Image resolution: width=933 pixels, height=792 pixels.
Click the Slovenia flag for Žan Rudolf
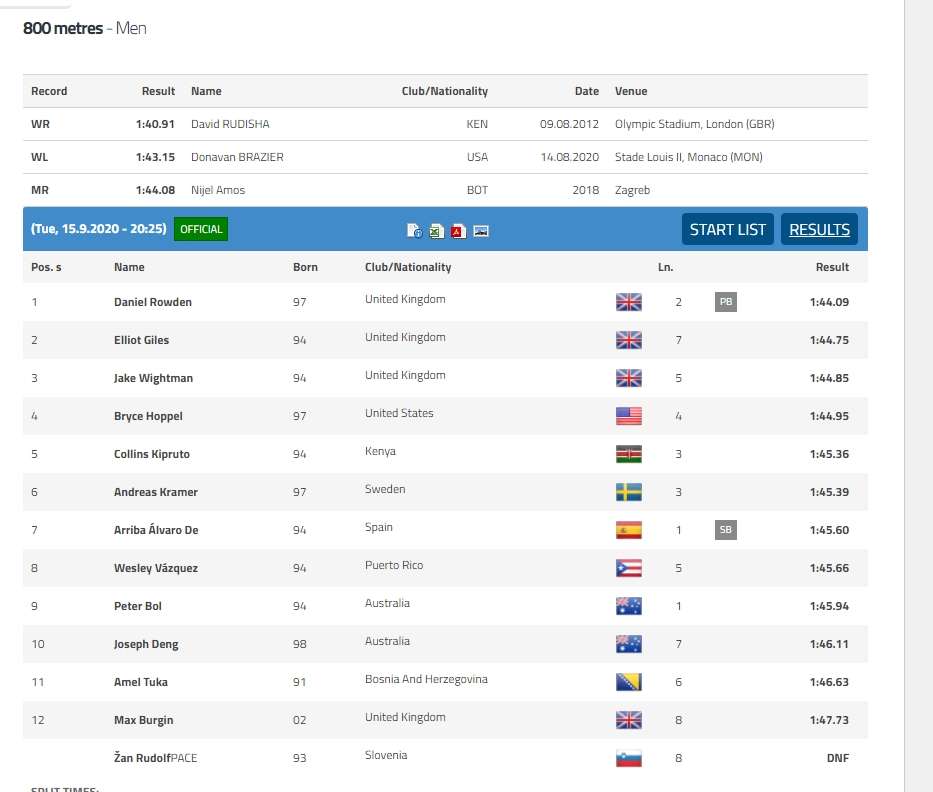(629, 758)
